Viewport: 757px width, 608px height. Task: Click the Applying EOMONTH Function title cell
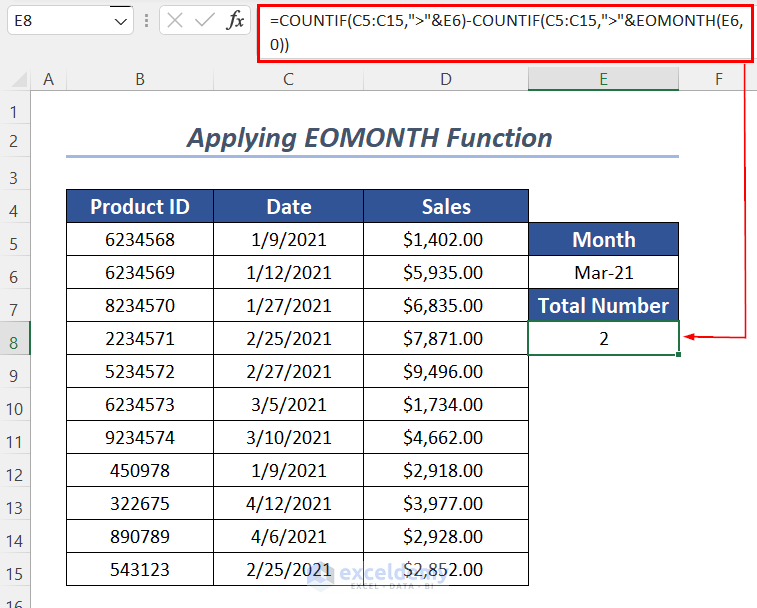point(370,138)
